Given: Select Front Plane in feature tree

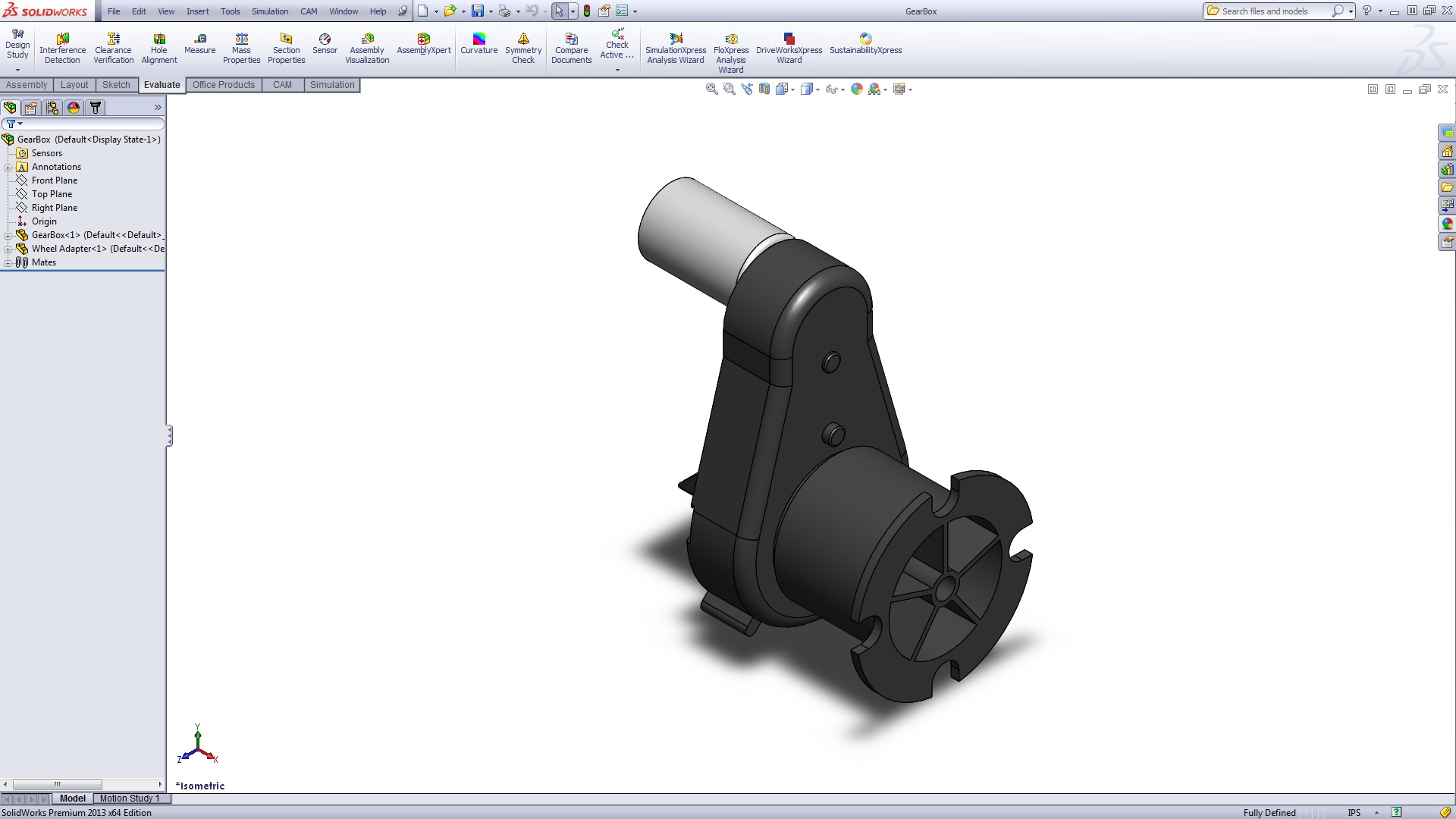Looking at the screenshot, I should pyautogui.click(x=54, y=180).
